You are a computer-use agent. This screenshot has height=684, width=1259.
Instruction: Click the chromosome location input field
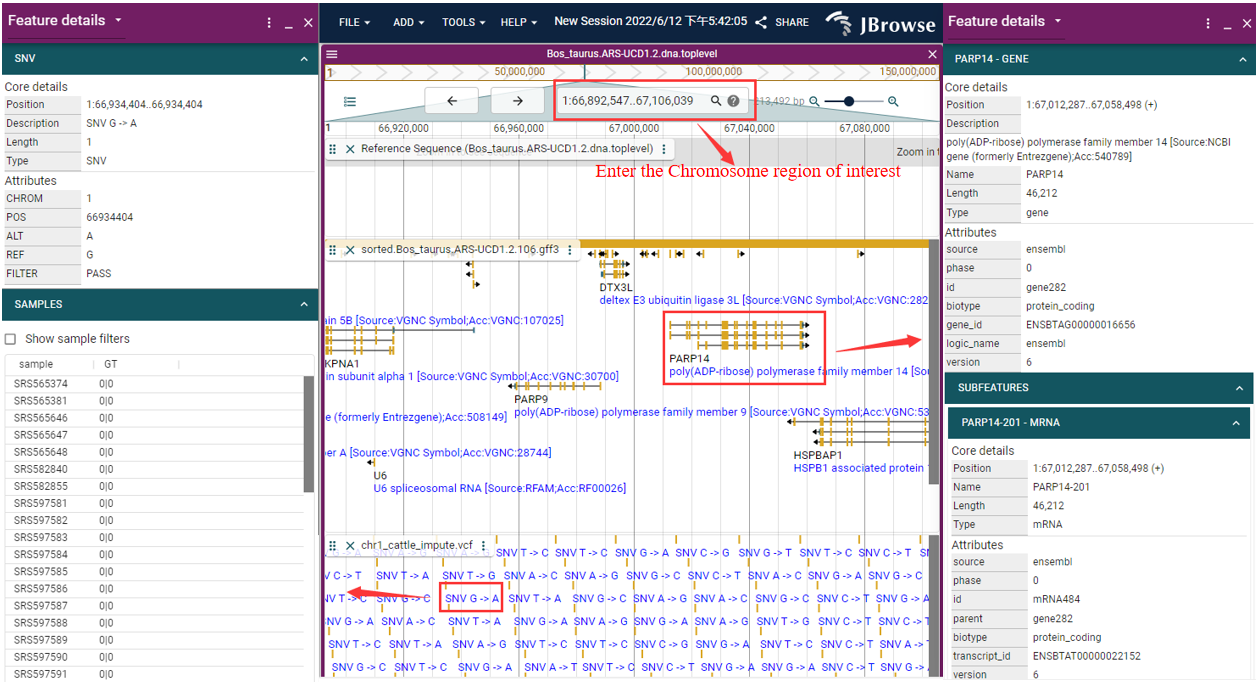click(x=630, y=101)
